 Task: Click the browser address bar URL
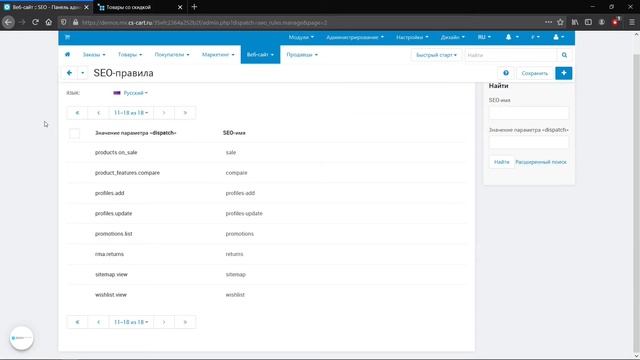tap(204, 22)
